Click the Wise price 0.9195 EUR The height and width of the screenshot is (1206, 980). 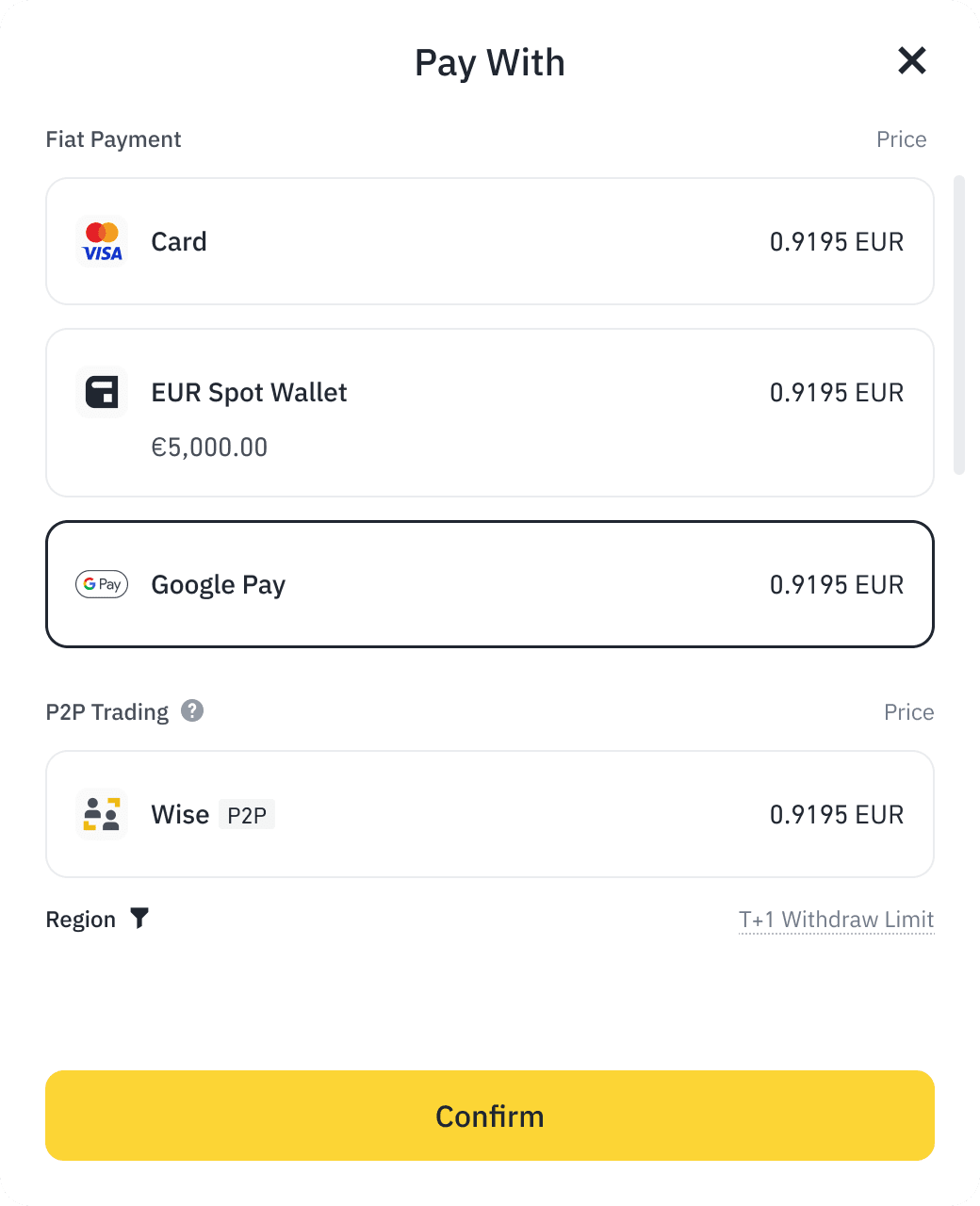pos(836,815)
